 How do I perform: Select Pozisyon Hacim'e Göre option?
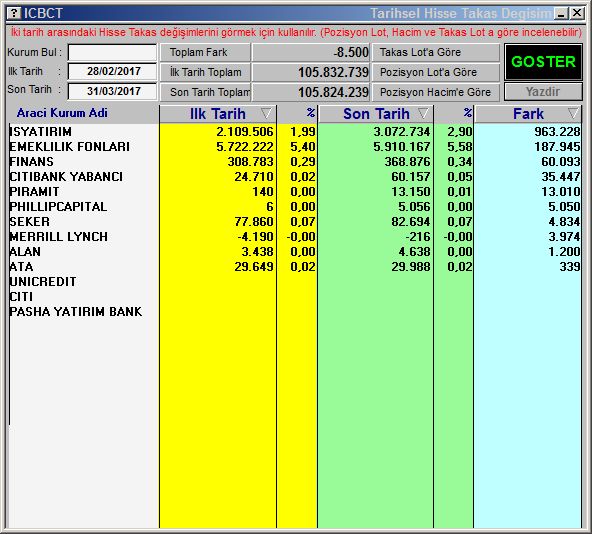(436, 92)
